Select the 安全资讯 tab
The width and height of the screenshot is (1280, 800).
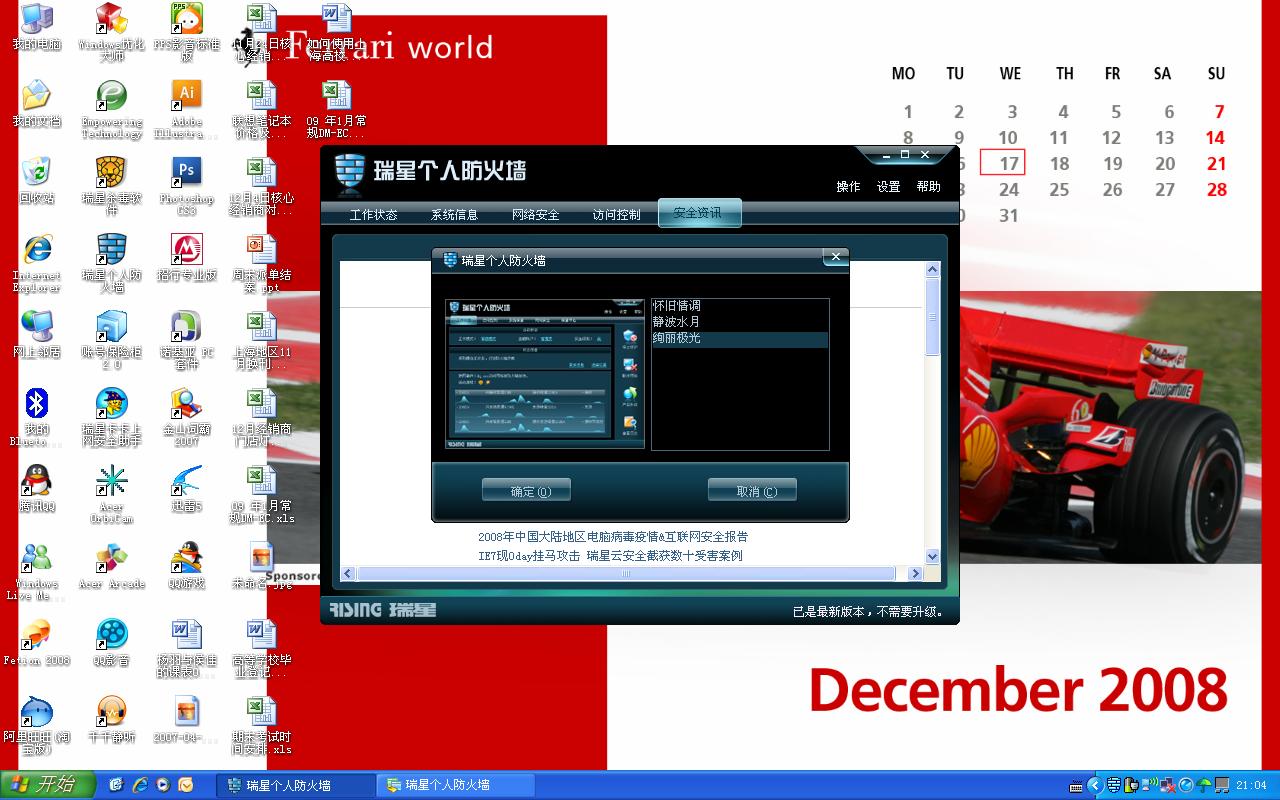(698, 213)
